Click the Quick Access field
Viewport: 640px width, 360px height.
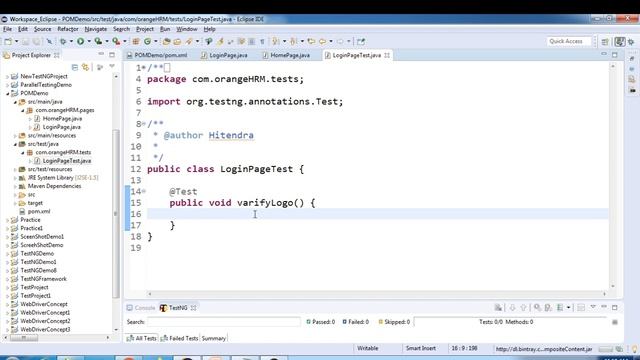[569, 41]
